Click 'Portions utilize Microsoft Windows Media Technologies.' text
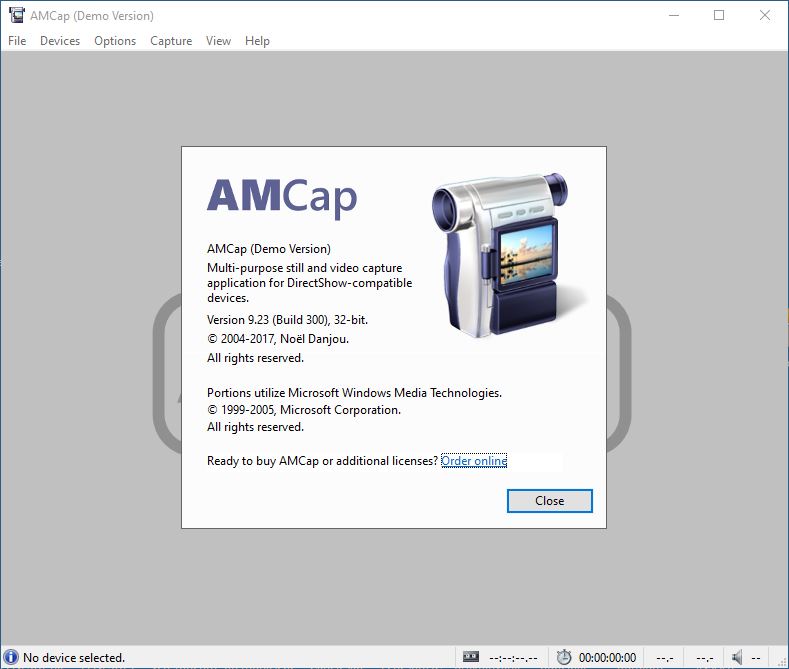 coord(354,393)
